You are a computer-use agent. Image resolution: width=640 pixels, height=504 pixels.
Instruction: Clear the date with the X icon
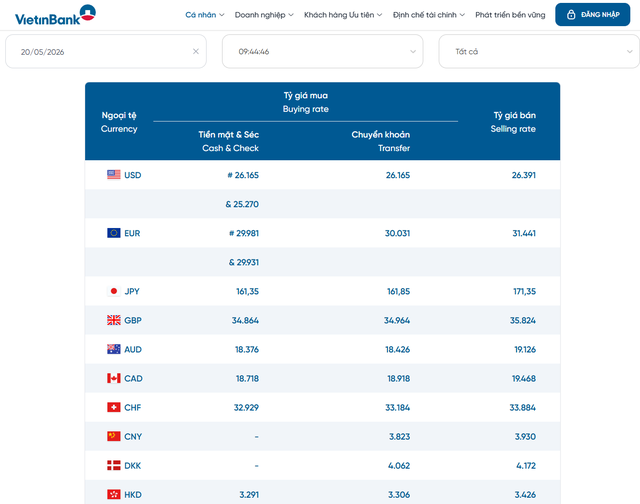click(196, 51)
